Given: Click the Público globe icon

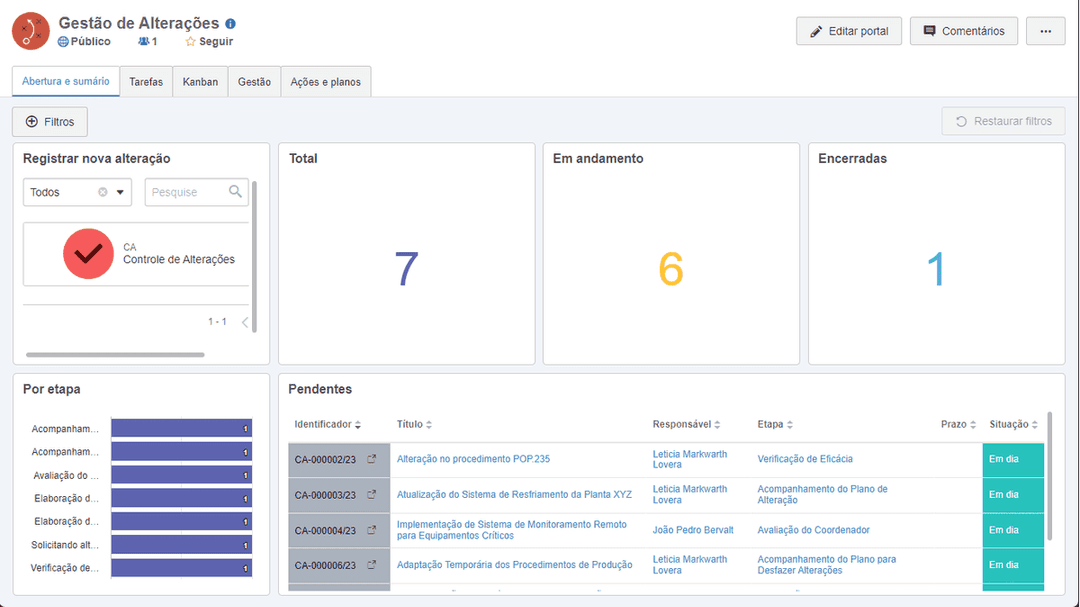Looking at the screenshot, I should (63, 41).
